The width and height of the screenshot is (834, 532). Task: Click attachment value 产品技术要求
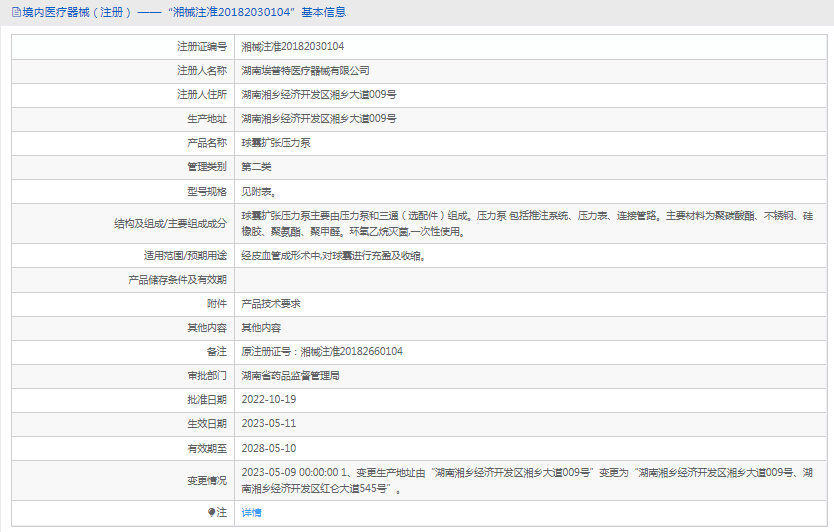tap(271, 303)
